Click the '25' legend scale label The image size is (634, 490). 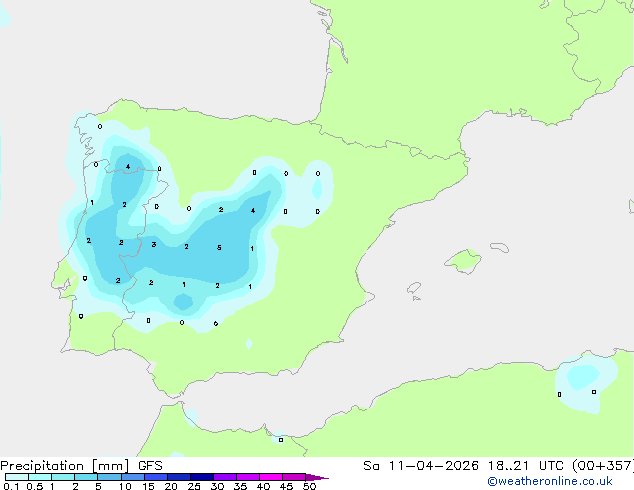click(194, 486)
